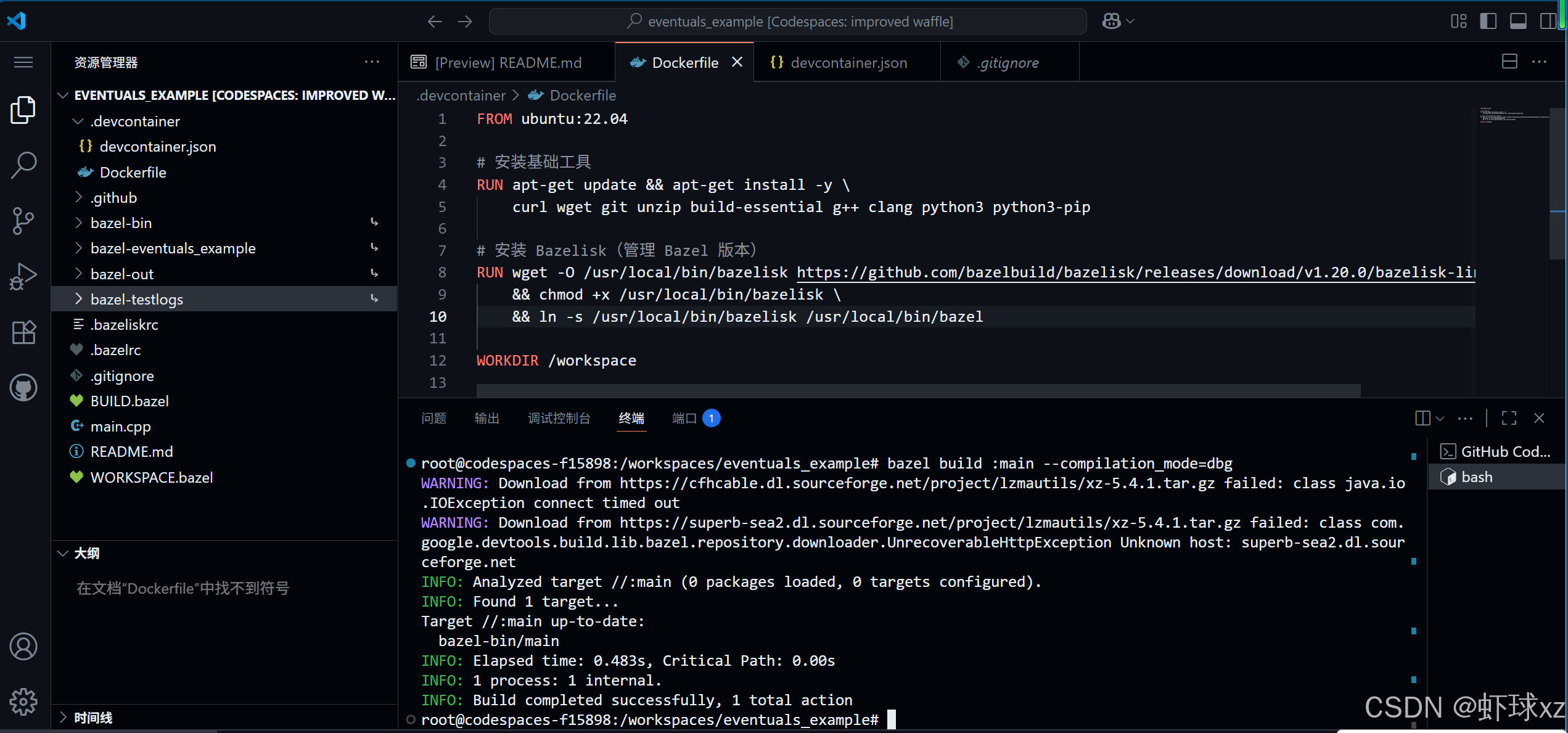
Task: Close the terminal panel
Action: click(x=1540, y=419)
